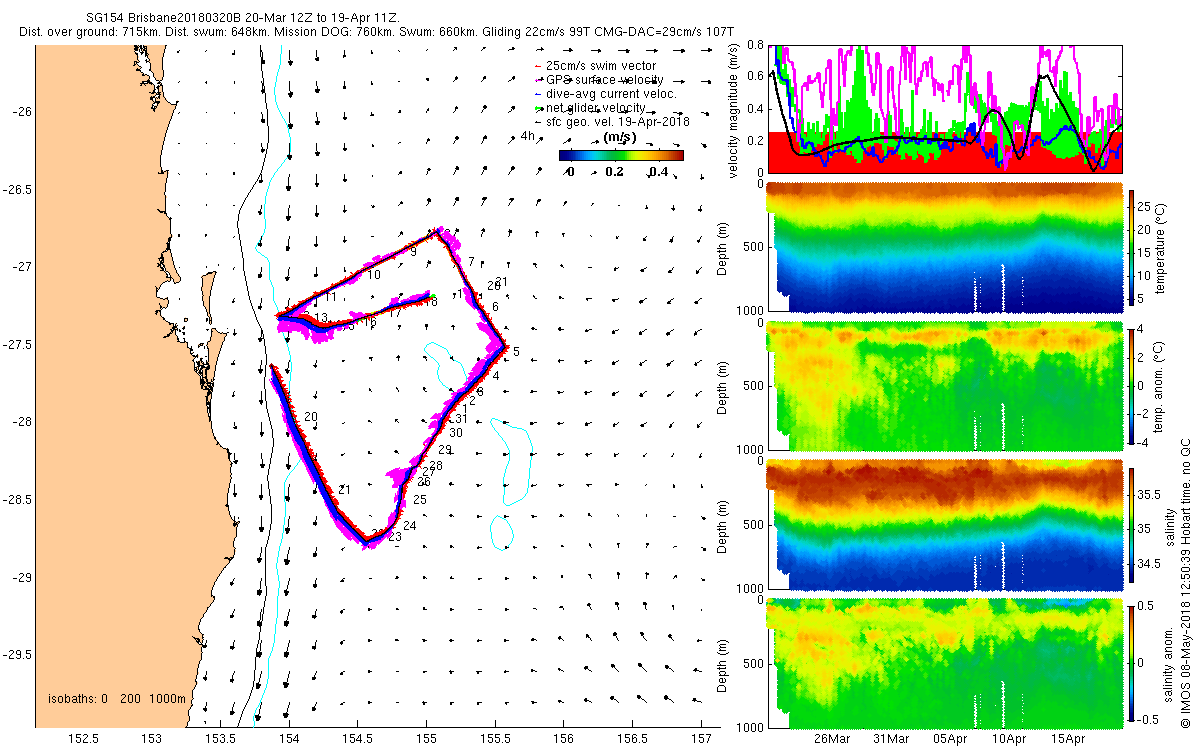
Task: Click the '25' tick on the temperature colorbar
Action: 1146,206
